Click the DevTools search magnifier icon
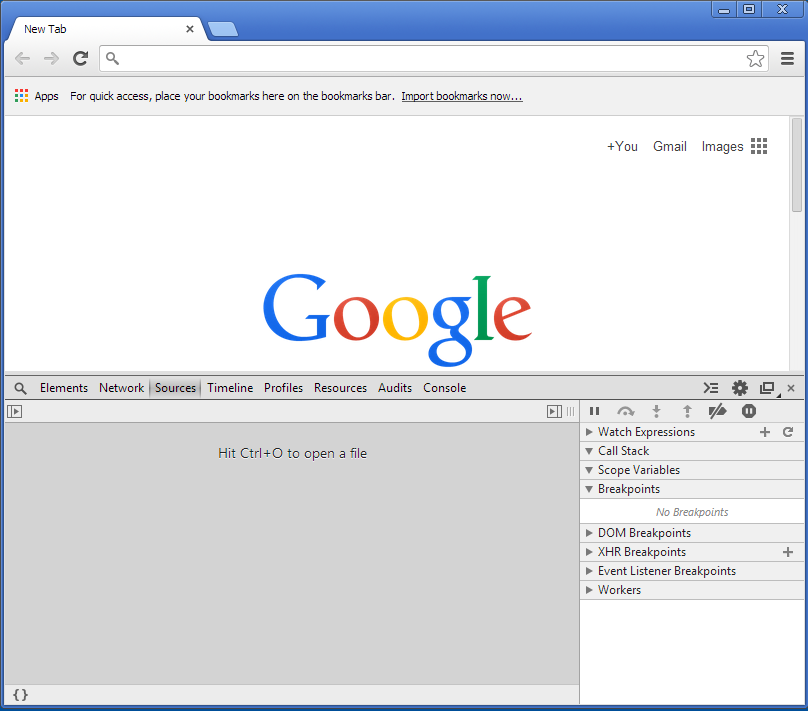This screenshot has width=808, height=711. [x=20, y=388]
